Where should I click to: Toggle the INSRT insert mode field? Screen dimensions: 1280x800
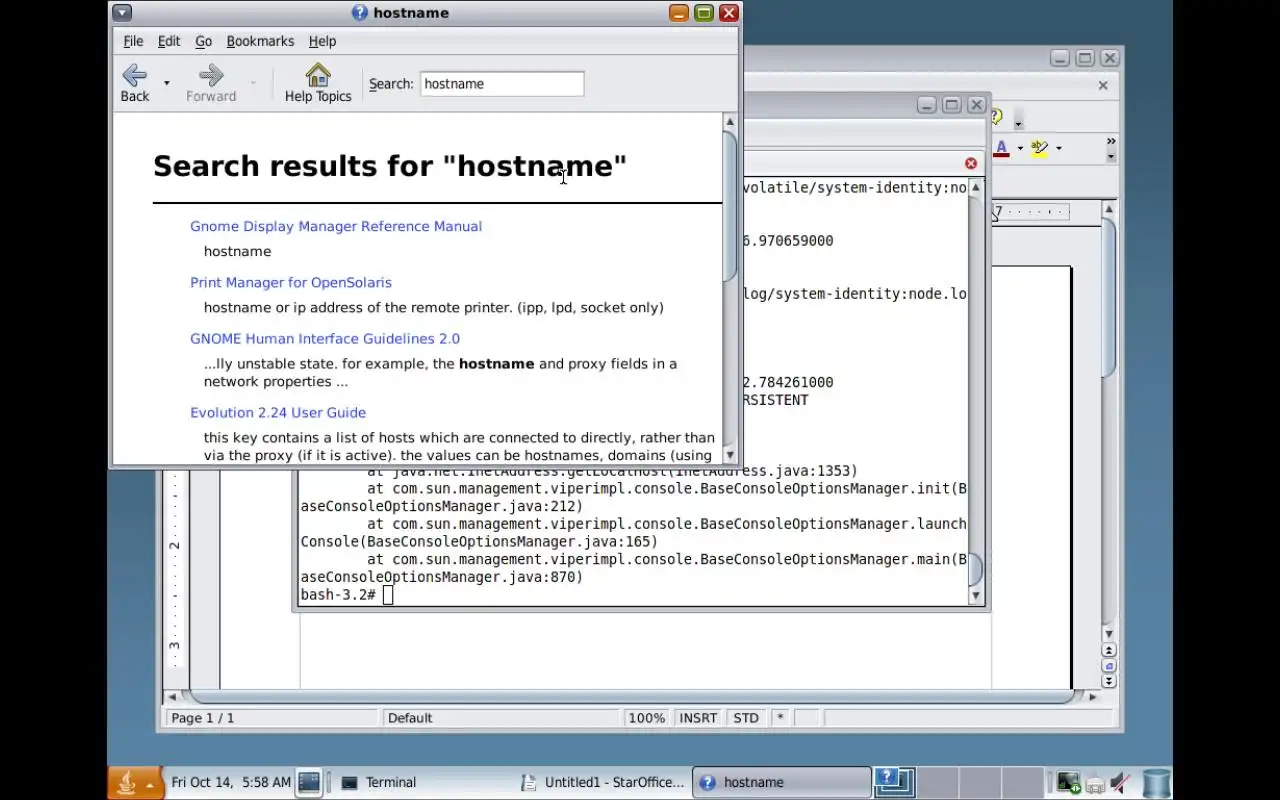pos(698,718)
